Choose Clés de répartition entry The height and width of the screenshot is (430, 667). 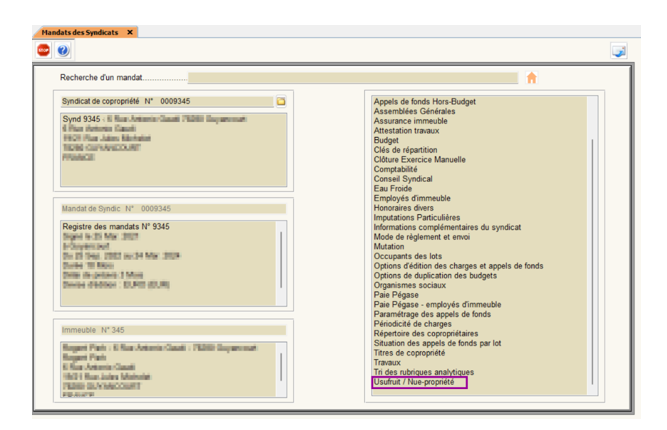tap(405, 150)
